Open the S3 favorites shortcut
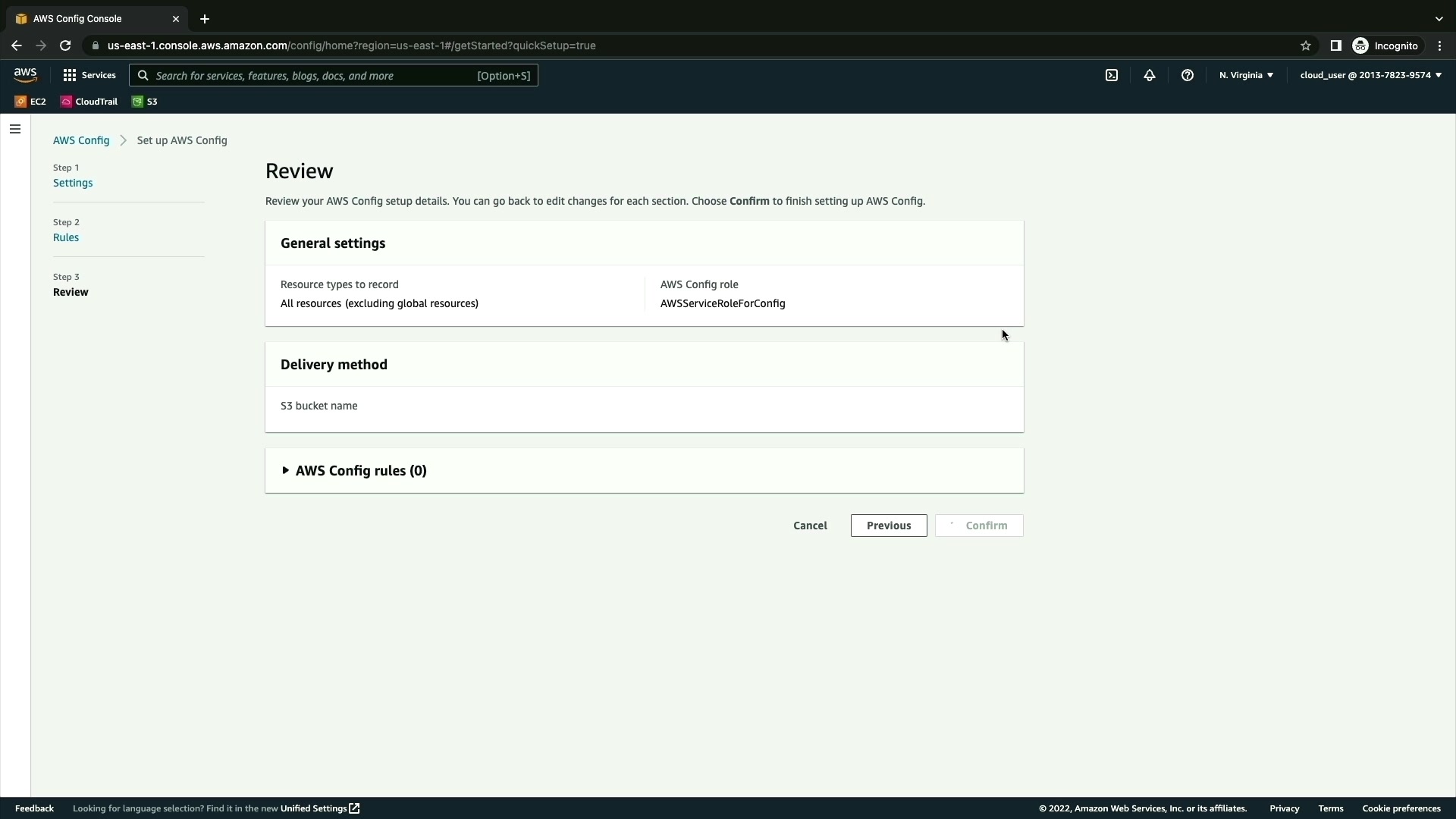Screen dimensions: 1456x819 tap(145, 102)
